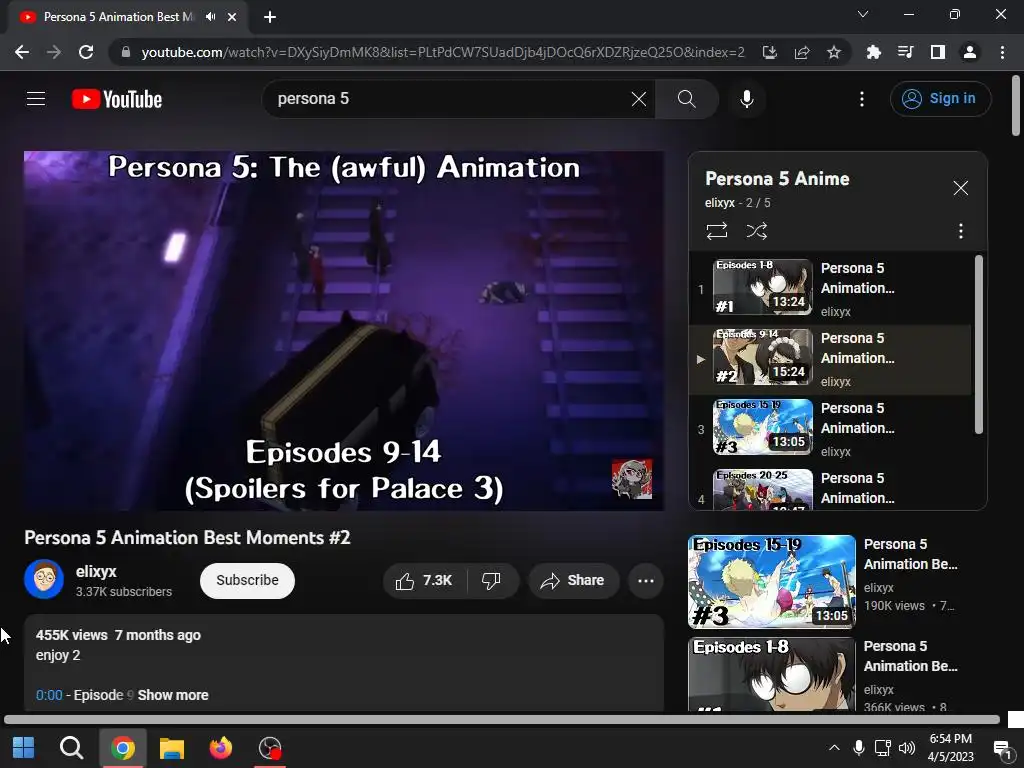Open the tab search chevron

click(x=863, y=14)
